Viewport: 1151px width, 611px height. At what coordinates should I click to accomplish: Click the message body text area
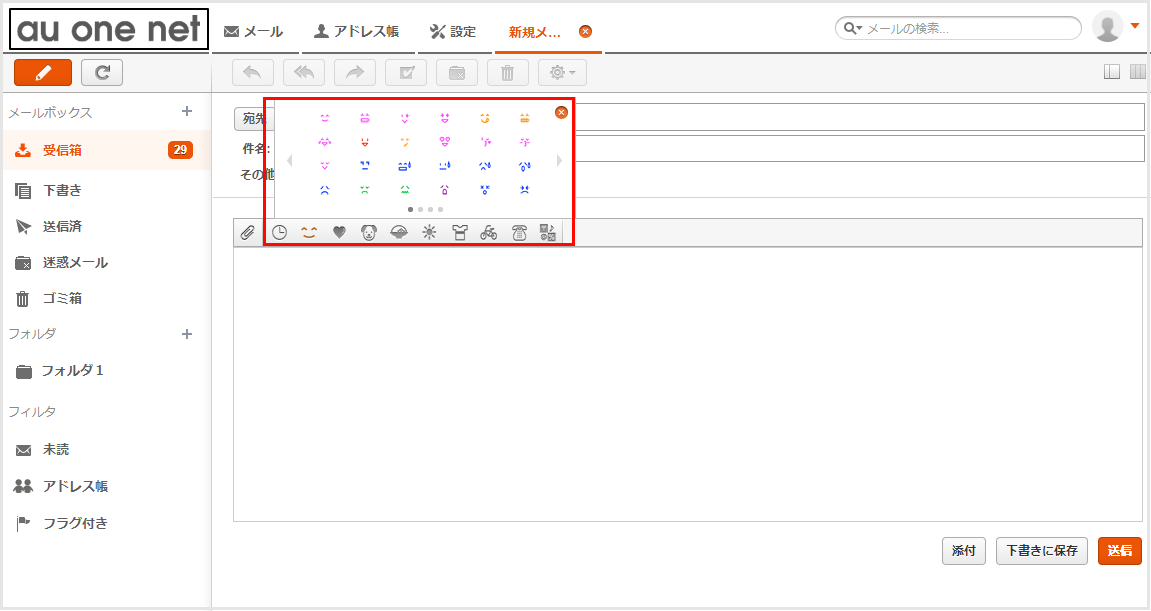tap(688, 384)
